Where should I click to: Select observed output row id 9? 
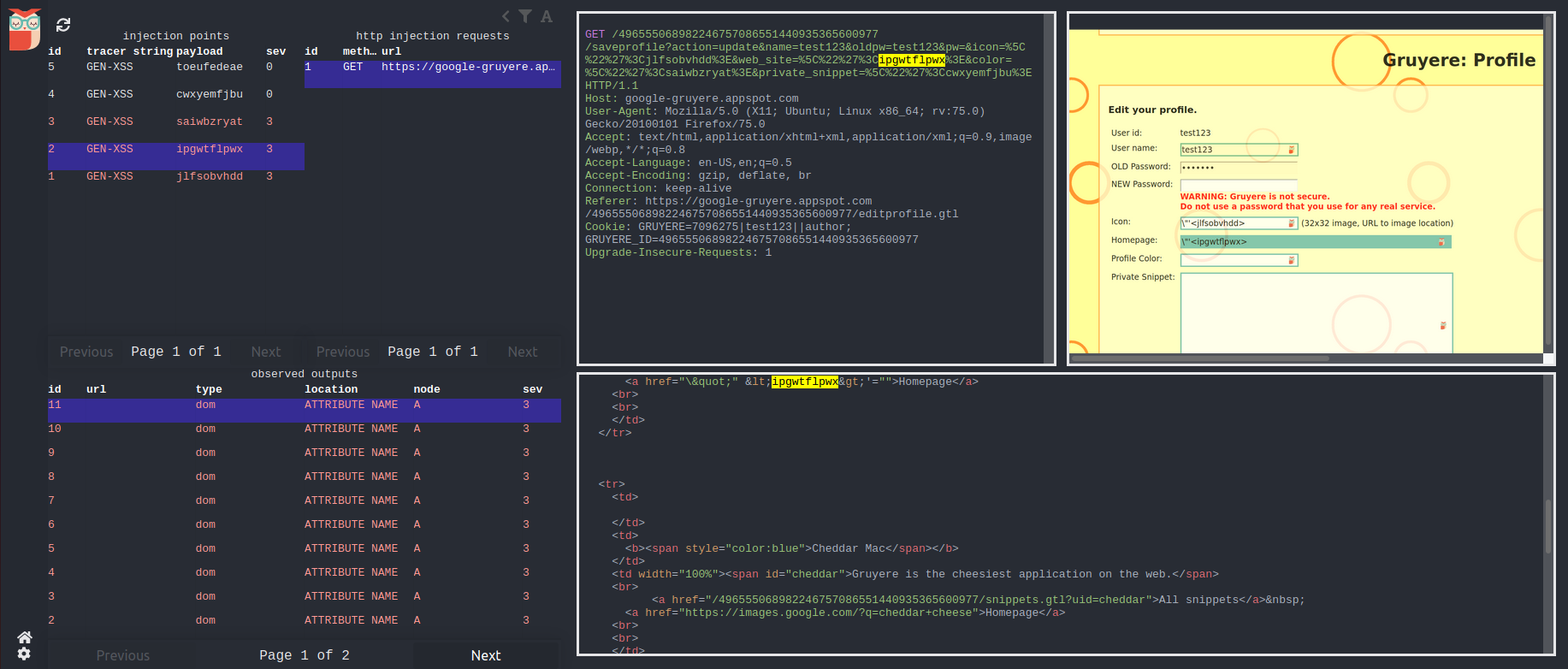(305, 459)
